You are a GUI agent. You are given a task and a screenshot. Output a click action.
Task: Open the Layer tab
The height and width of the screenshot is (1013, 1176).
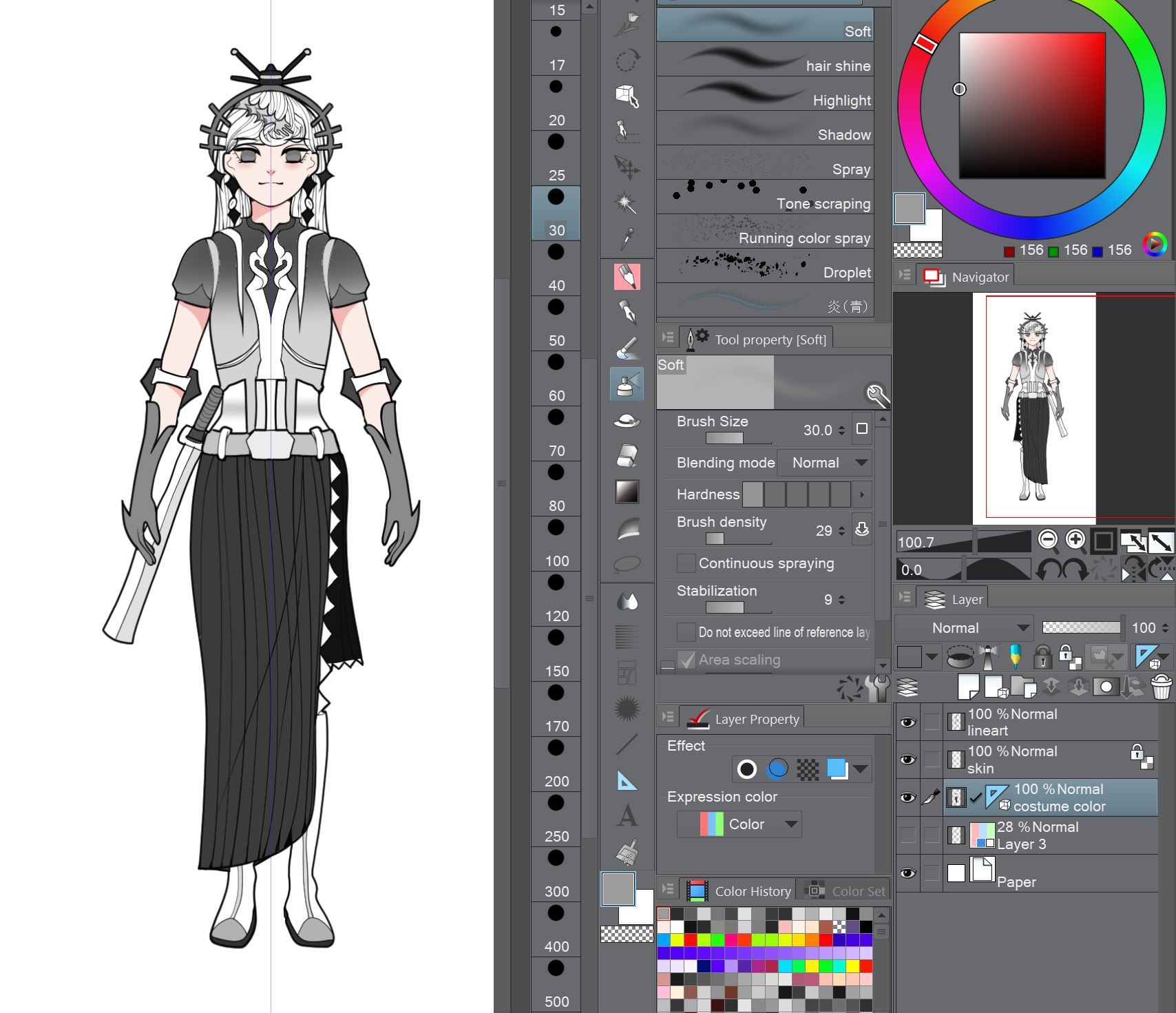(952, 599)
